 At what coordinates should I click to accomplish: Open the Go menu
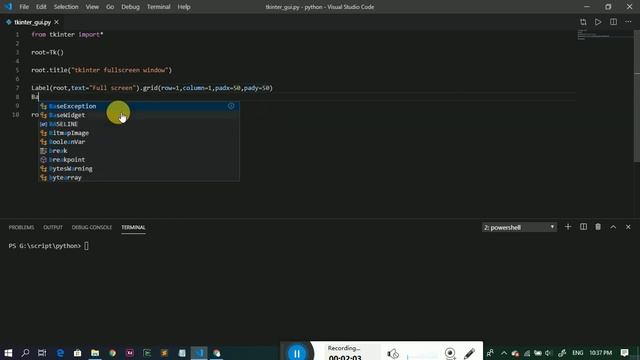coord(110,7)
